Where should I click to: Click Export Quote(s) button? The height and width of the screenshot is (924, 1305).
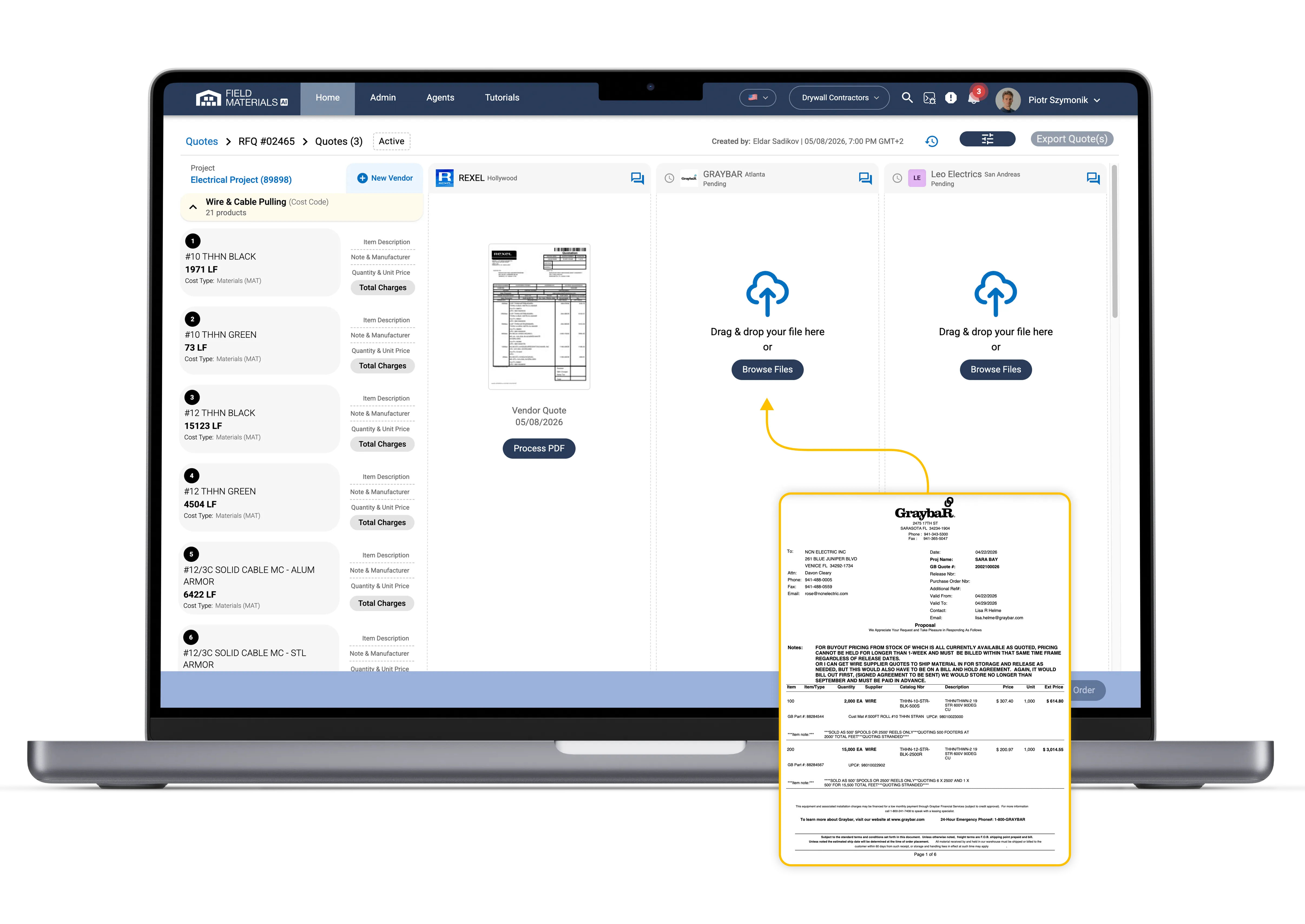pyautogui.click(x=1072, y=139)
